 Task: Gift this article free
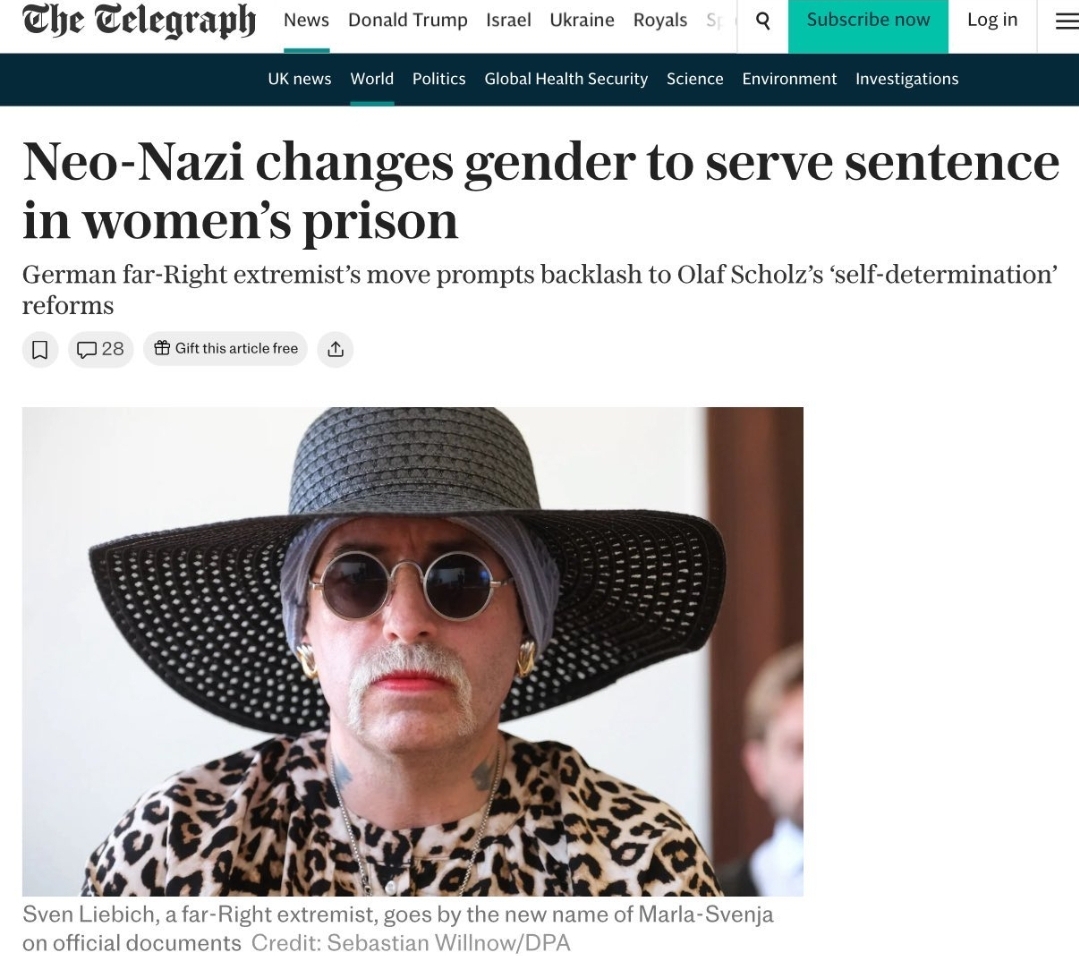click(x=225, y=348)
